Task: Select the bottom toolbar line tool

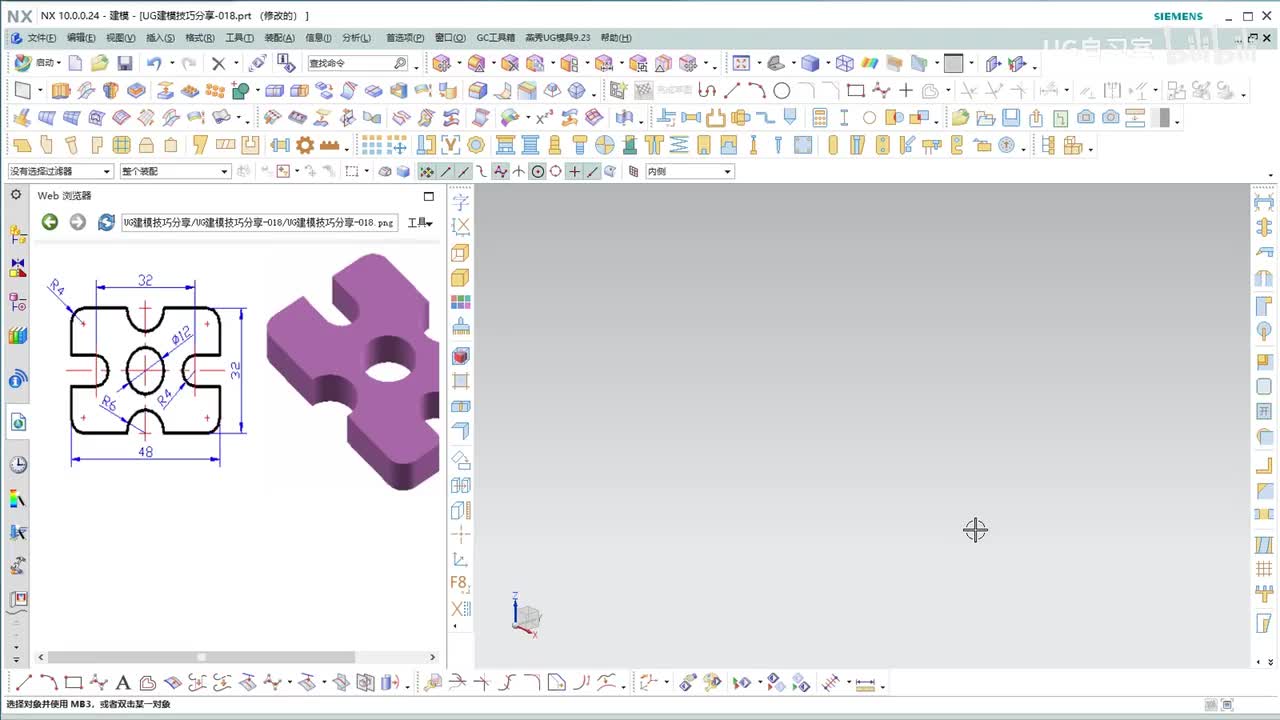Action: pos(24,683)
